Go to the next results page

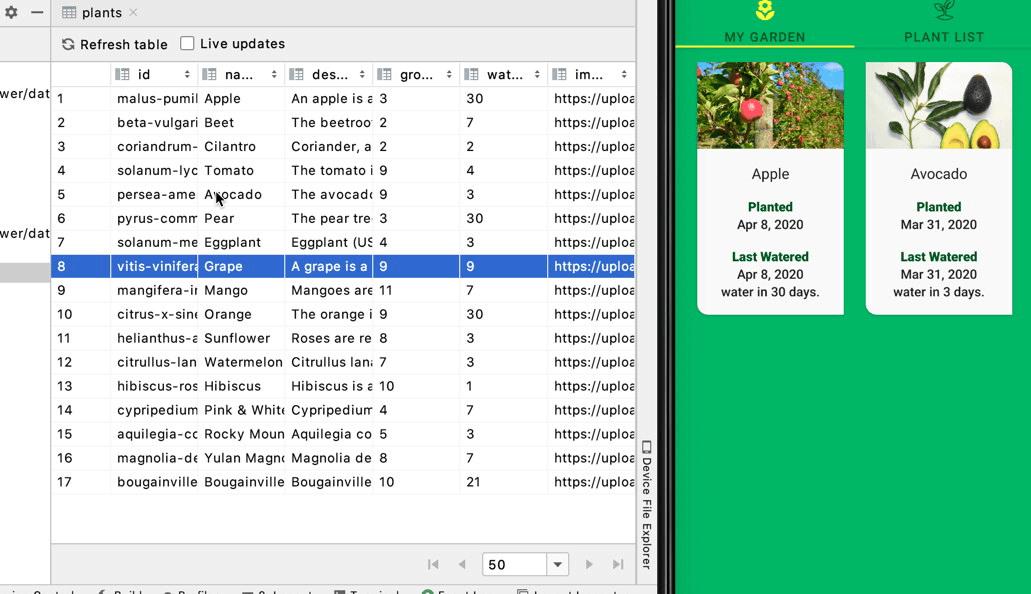click(589, 564)
